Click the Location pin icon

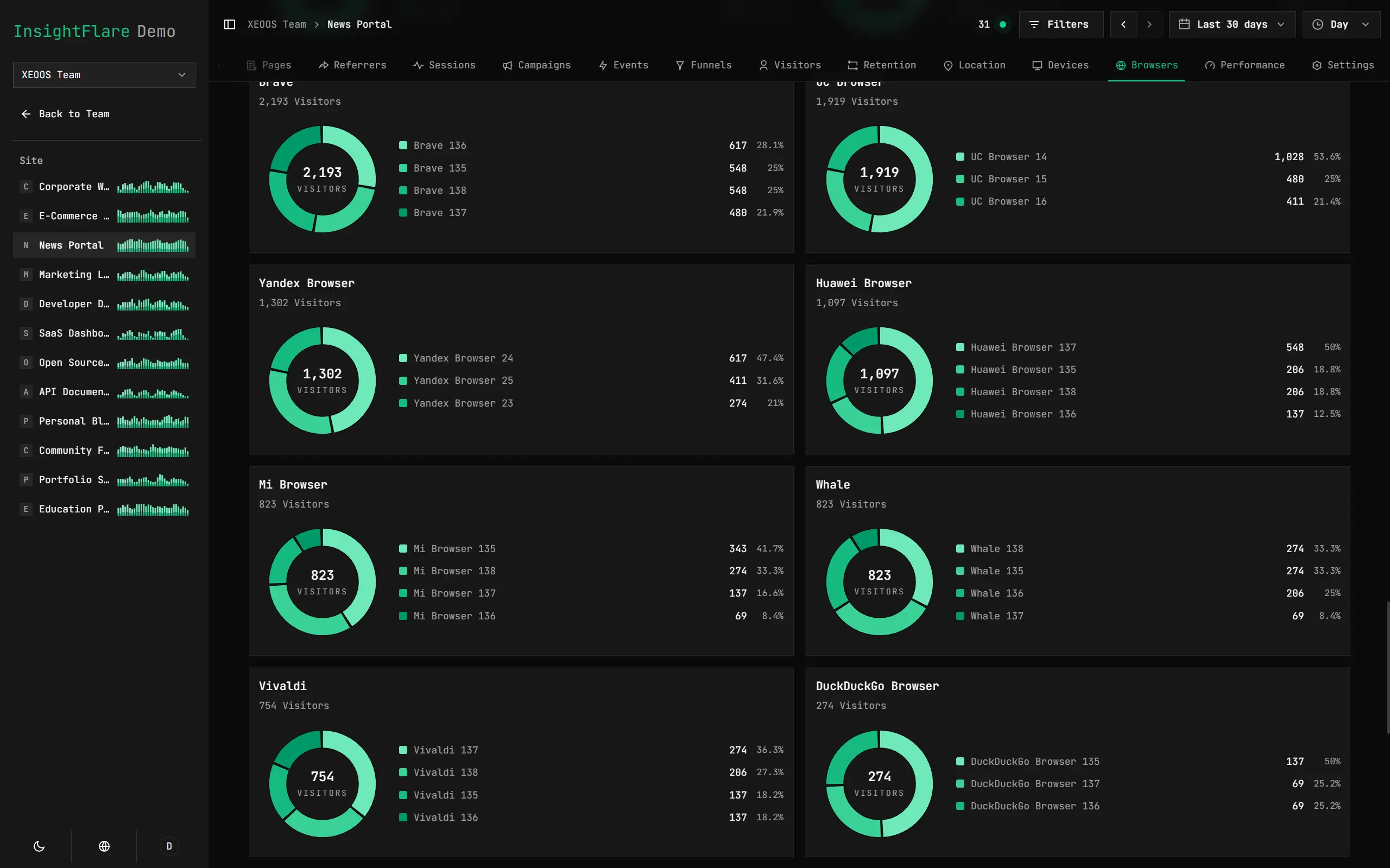click(x=948, y=66)
